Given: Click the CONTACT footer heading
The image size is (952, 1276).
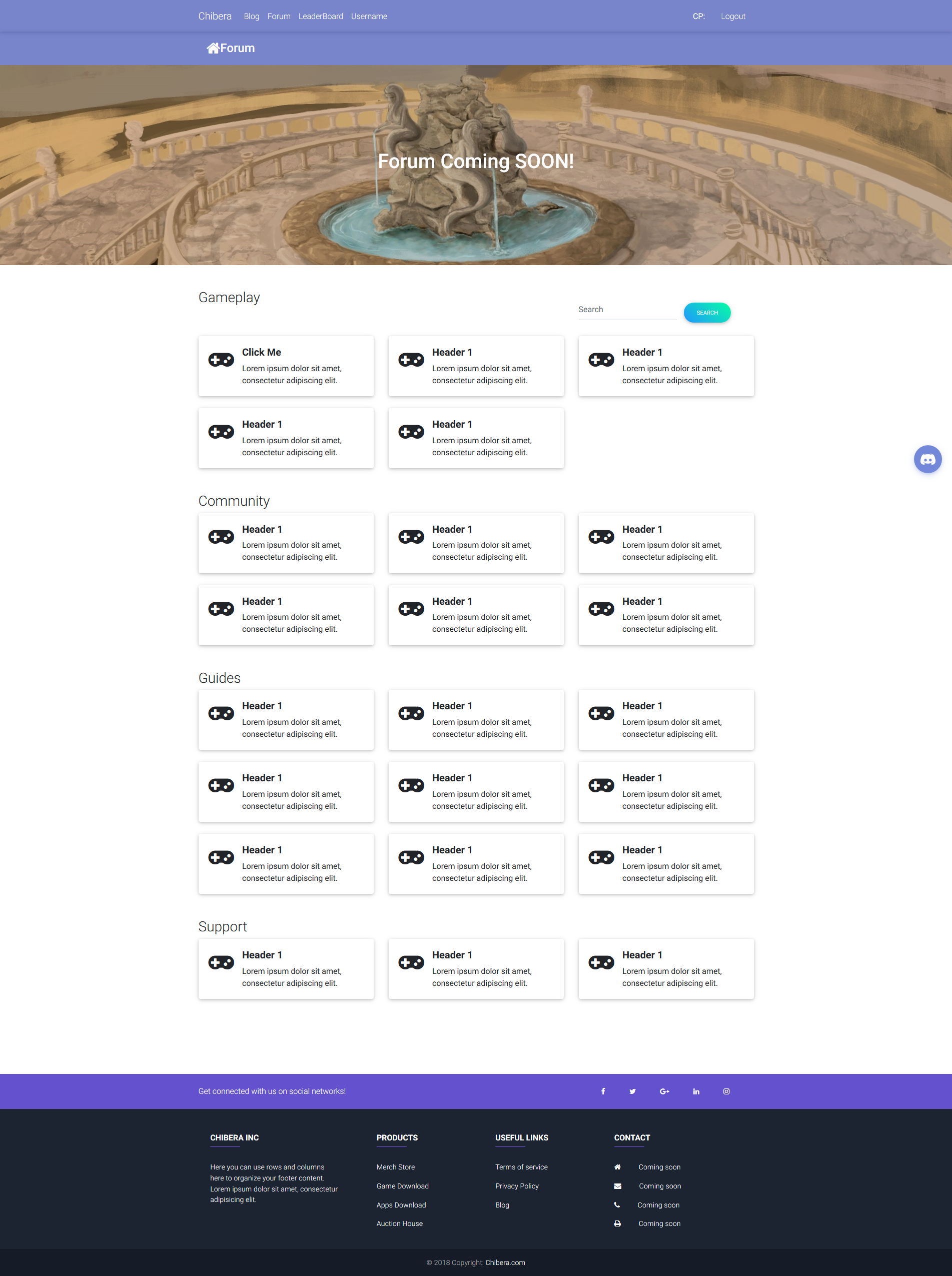Looking at the screenshot, I should click(632, 1138).
